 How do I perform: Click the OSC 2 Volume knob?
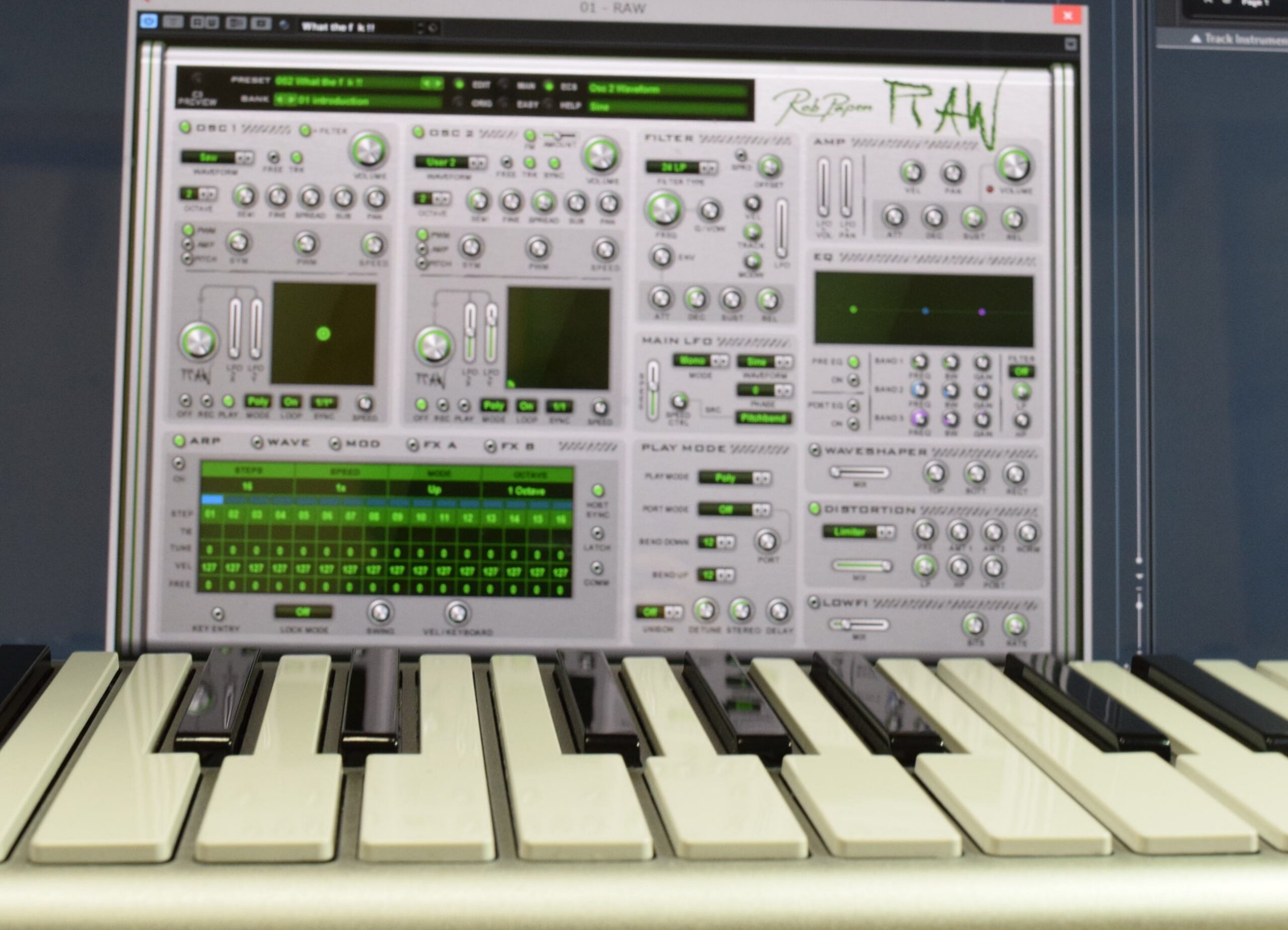click(601, 156)
